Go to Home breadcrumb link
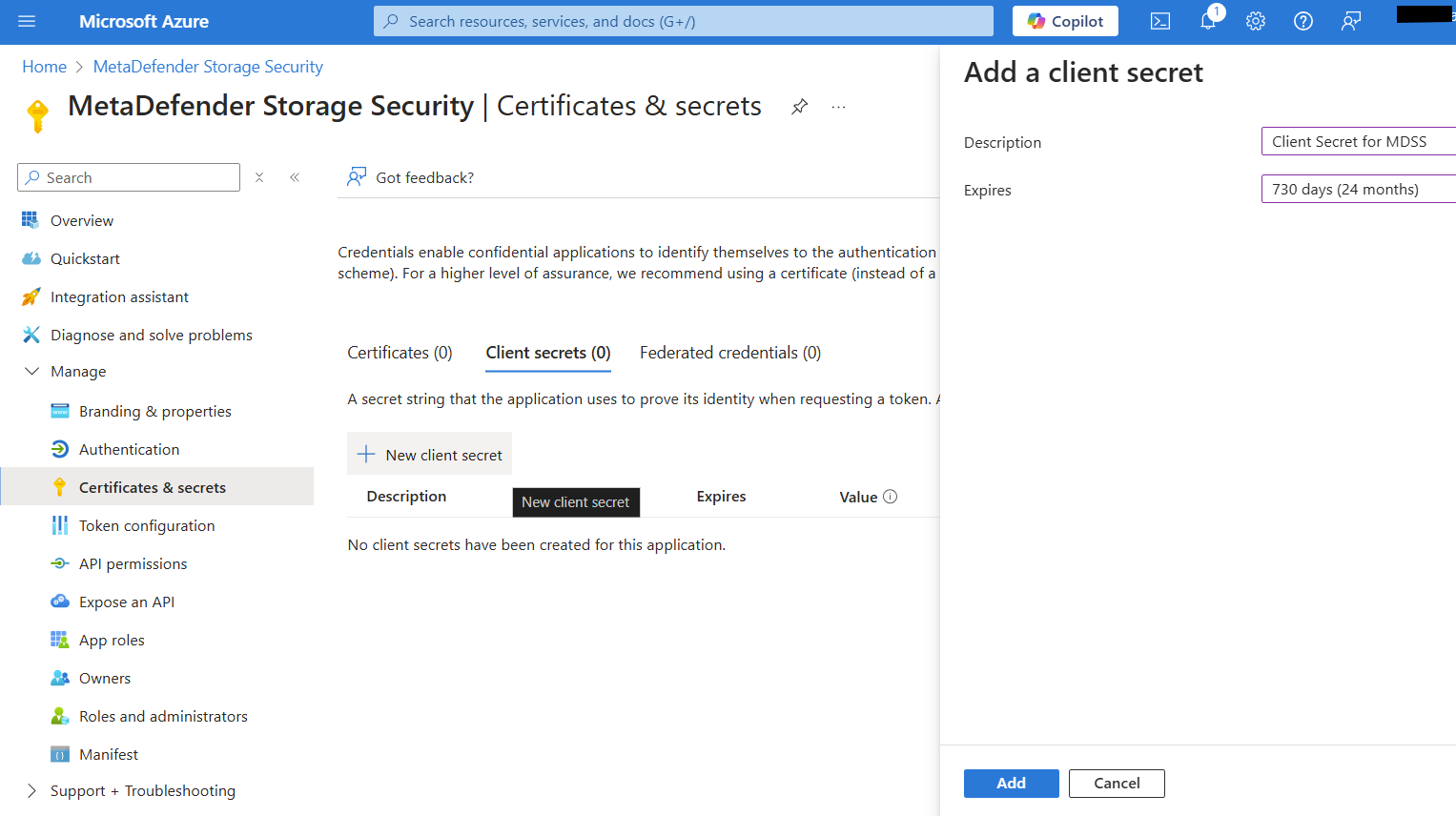The height and width of the screenshot is (816, 1456). tap(45, 67)
